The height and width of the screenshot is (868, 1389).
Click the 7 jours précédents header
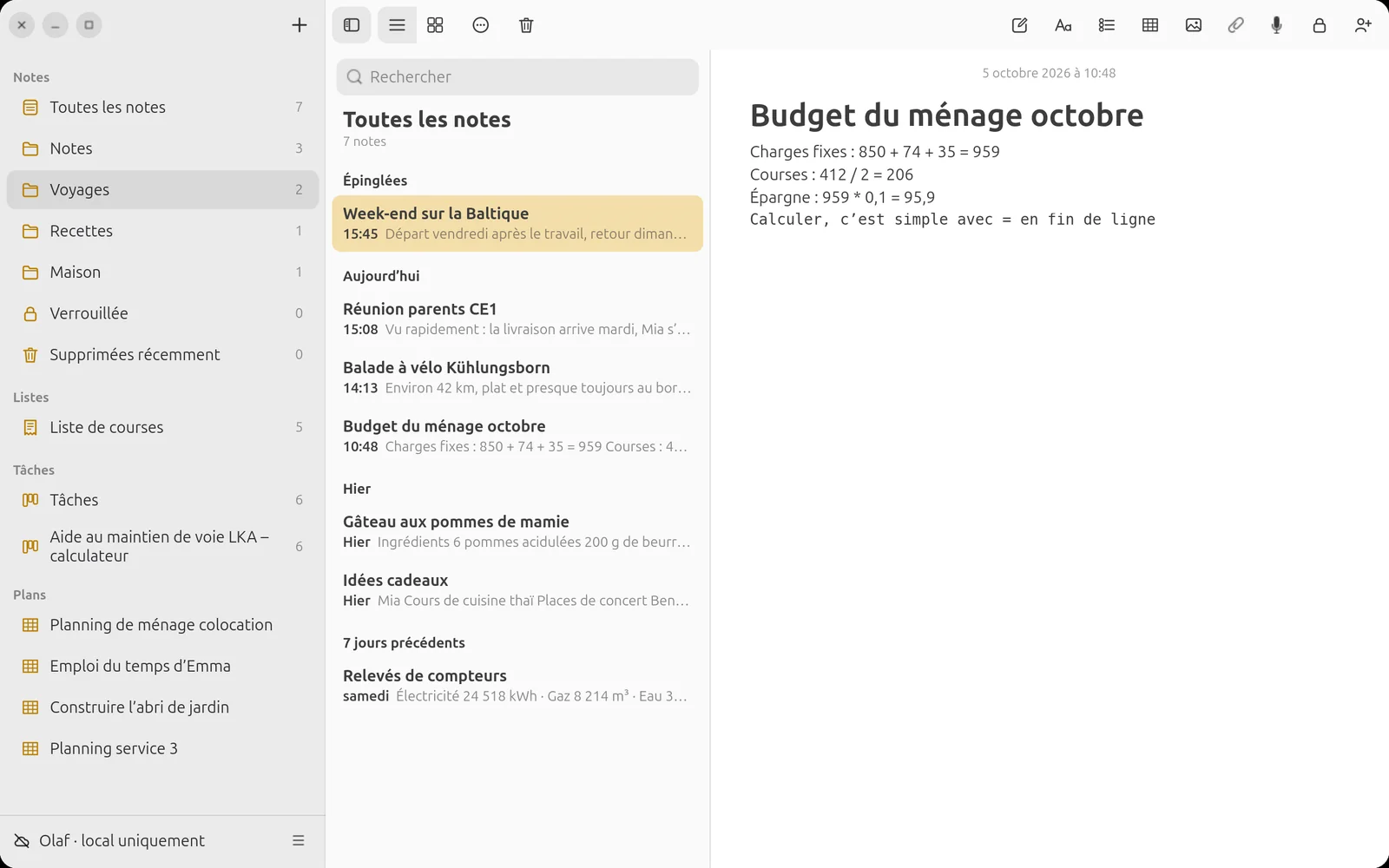(404, 643)
